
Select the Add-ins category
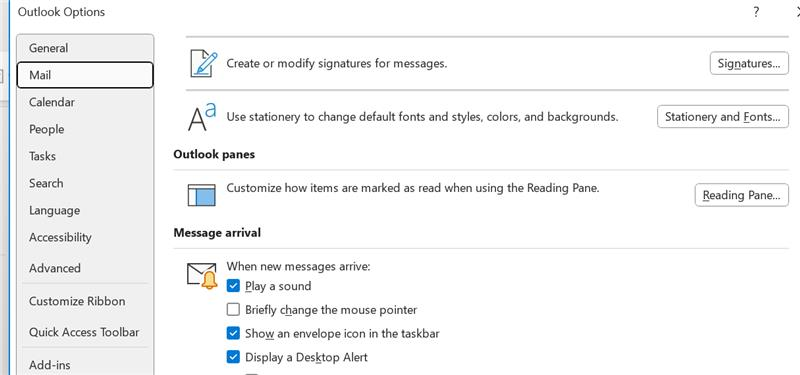pos(85,365)
